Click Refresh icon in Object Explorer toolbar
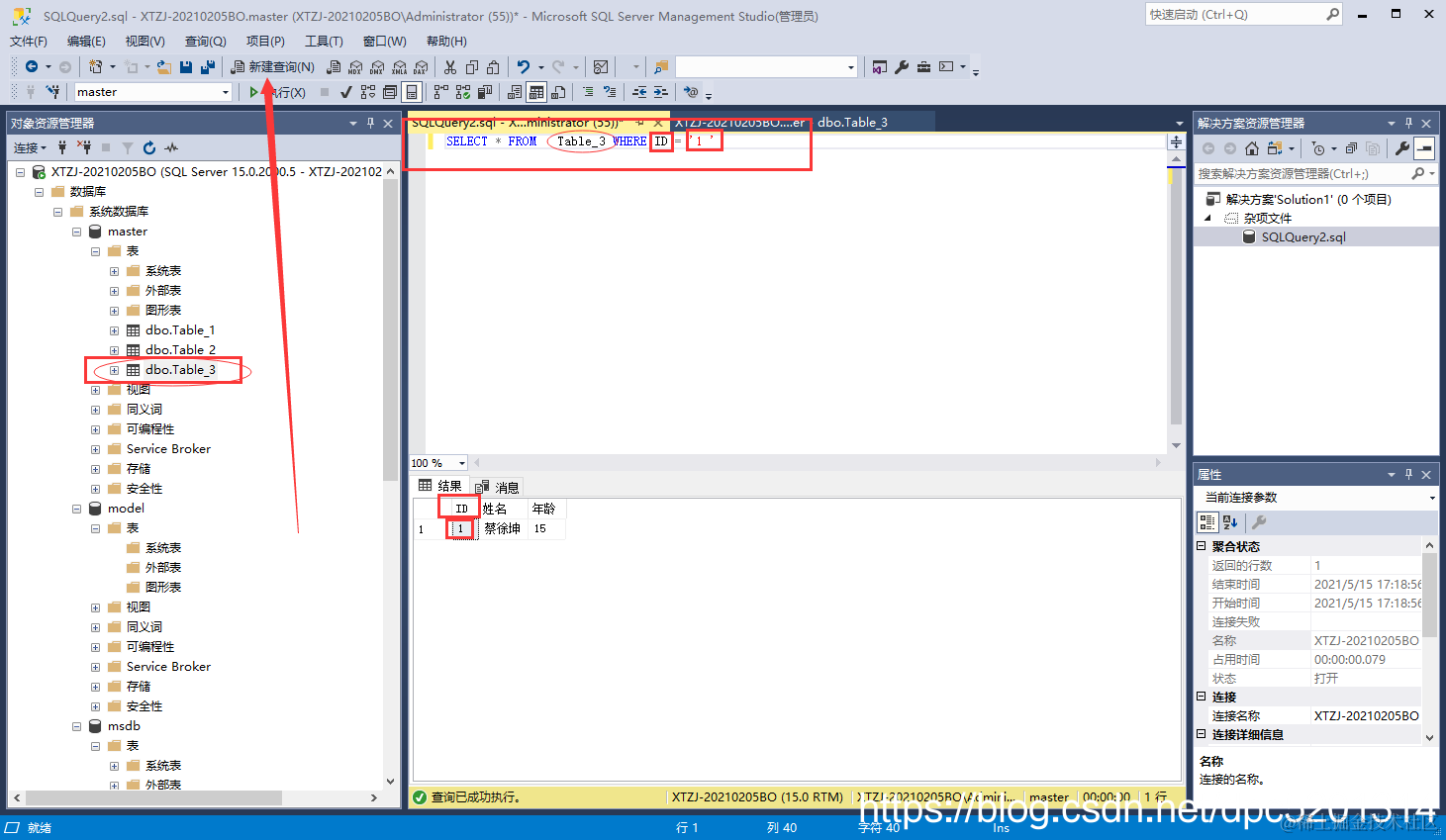Image resolution: width=1446 pixels, height=840 pixels. click(x=149, y=147)
